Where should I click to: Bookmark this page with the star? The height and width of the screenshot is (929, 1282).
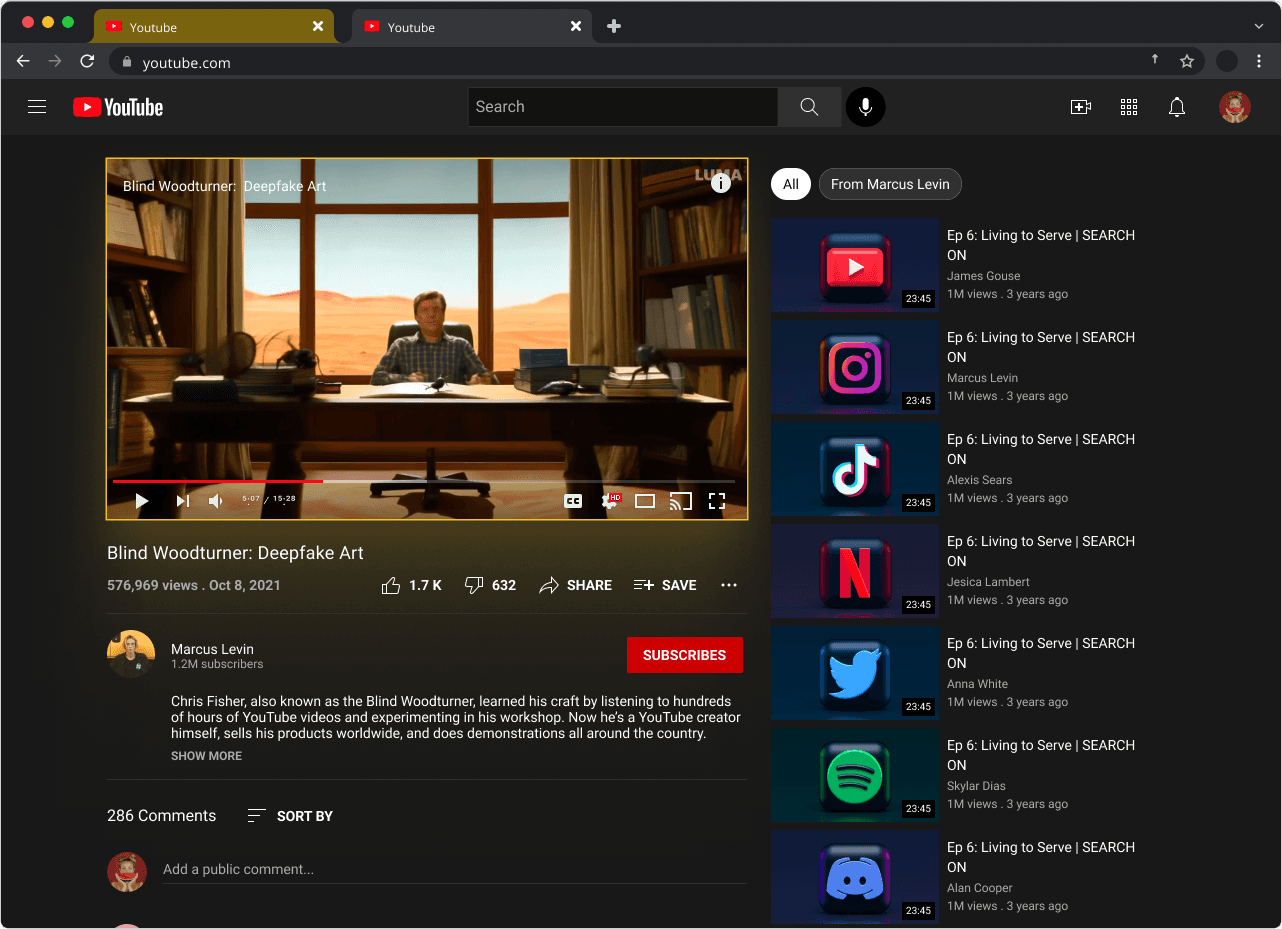[x=1187, y=61]
